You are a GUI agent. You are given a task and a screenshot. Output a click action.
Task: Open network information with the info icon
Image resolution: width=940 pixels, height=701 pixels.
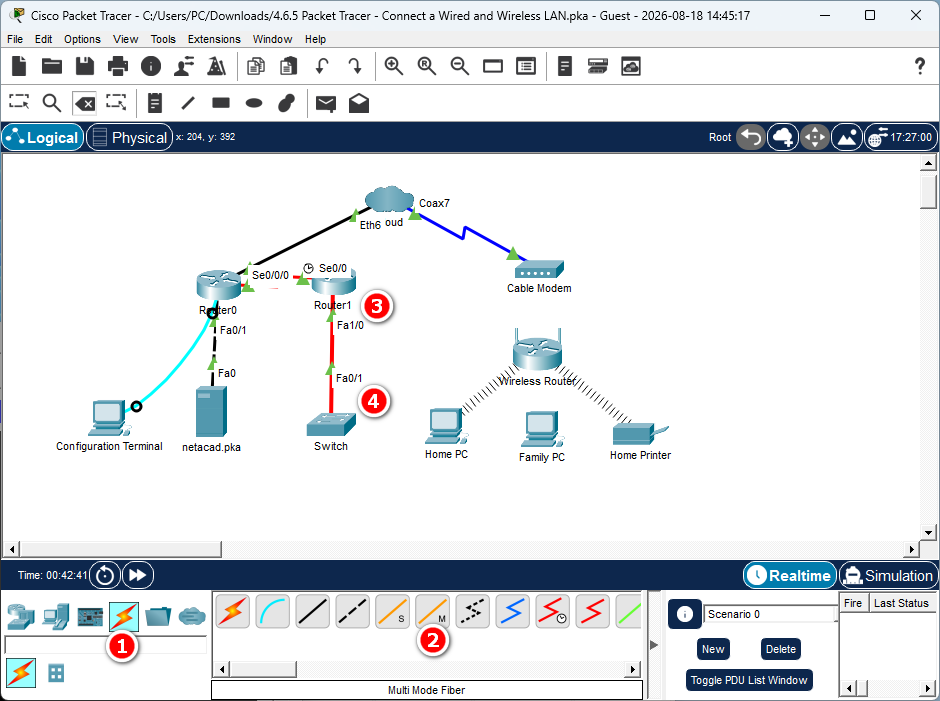click(151, 66)
